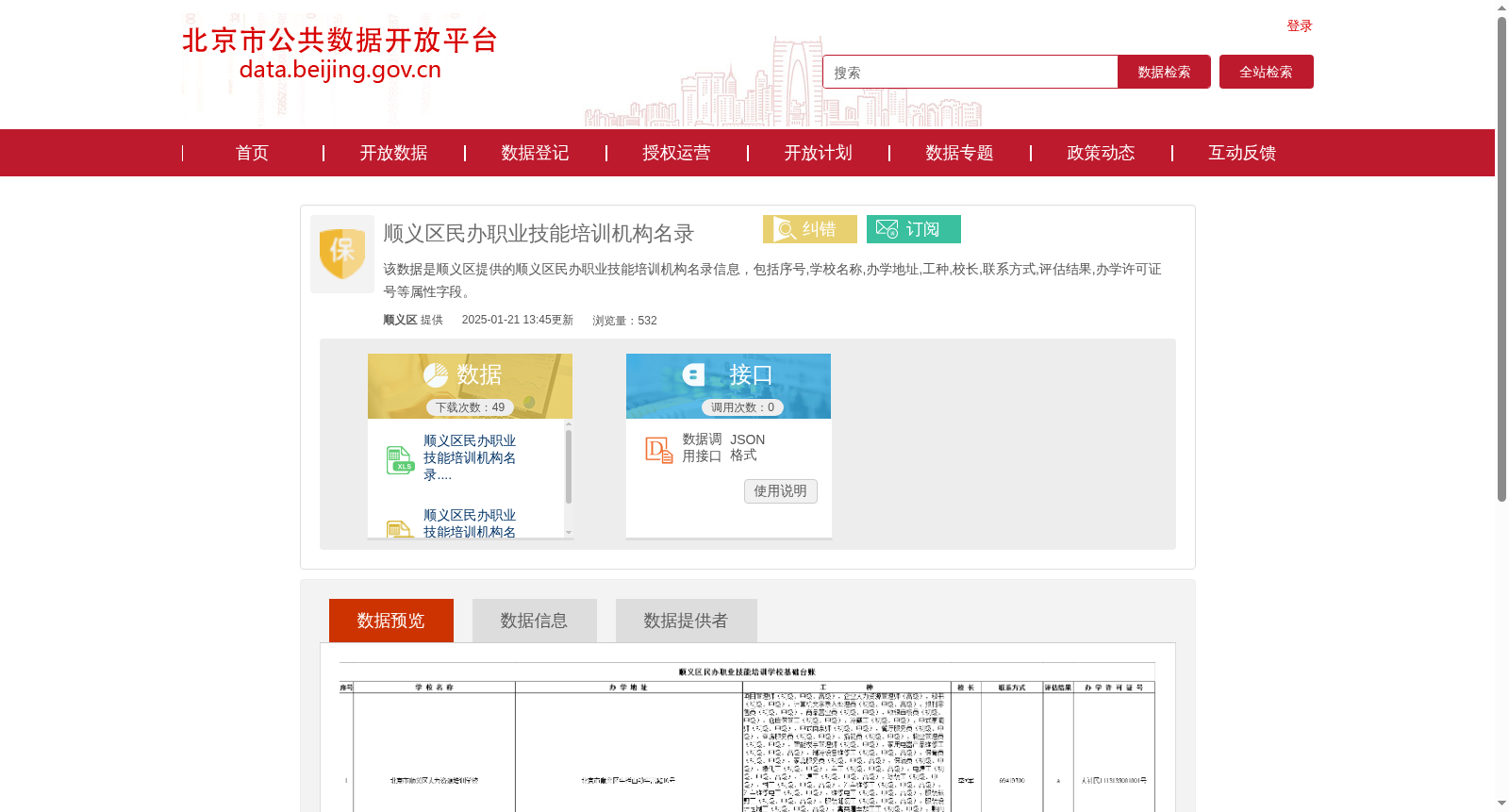Click the 数据调用接口 text

point(703,448)
